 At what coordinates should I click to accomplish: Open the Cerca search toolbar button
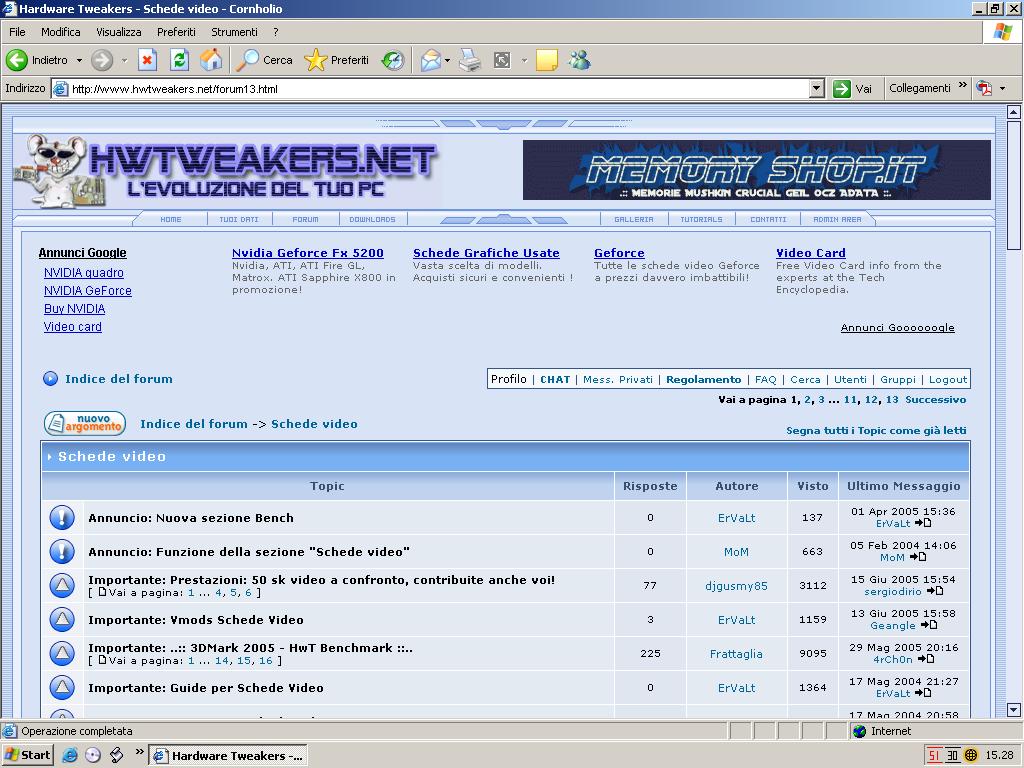pyautogui.click(x=264, y=60)
